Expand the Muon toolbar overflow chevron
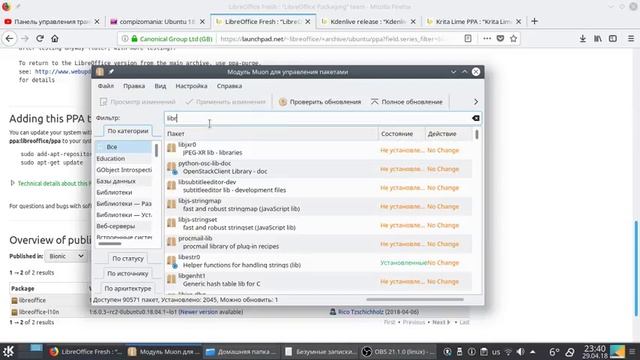 (476, 102)
